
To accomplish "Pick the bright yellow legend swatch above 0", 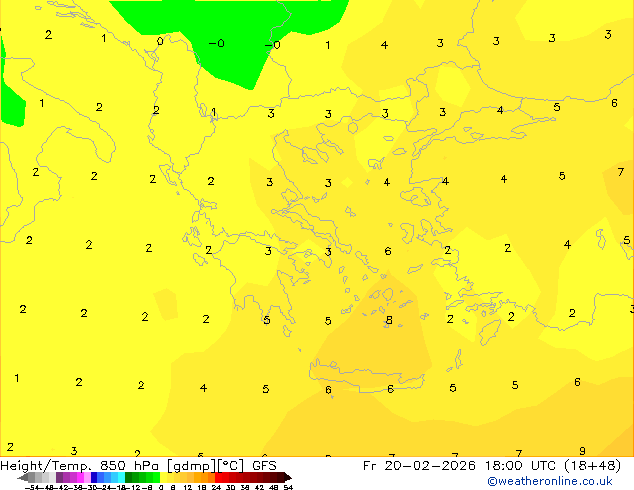I will point(163,477).
